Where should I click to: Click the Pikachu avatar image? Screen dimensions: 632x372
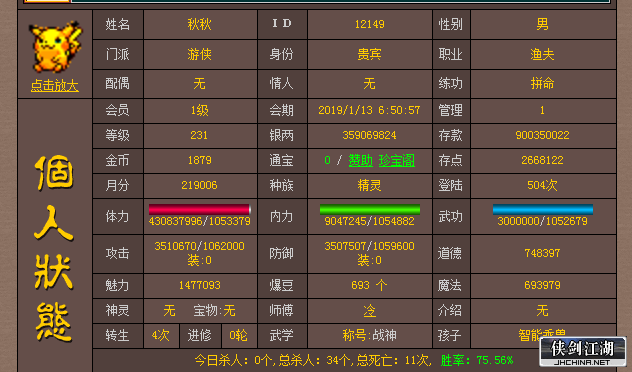[x=55, y=48]
